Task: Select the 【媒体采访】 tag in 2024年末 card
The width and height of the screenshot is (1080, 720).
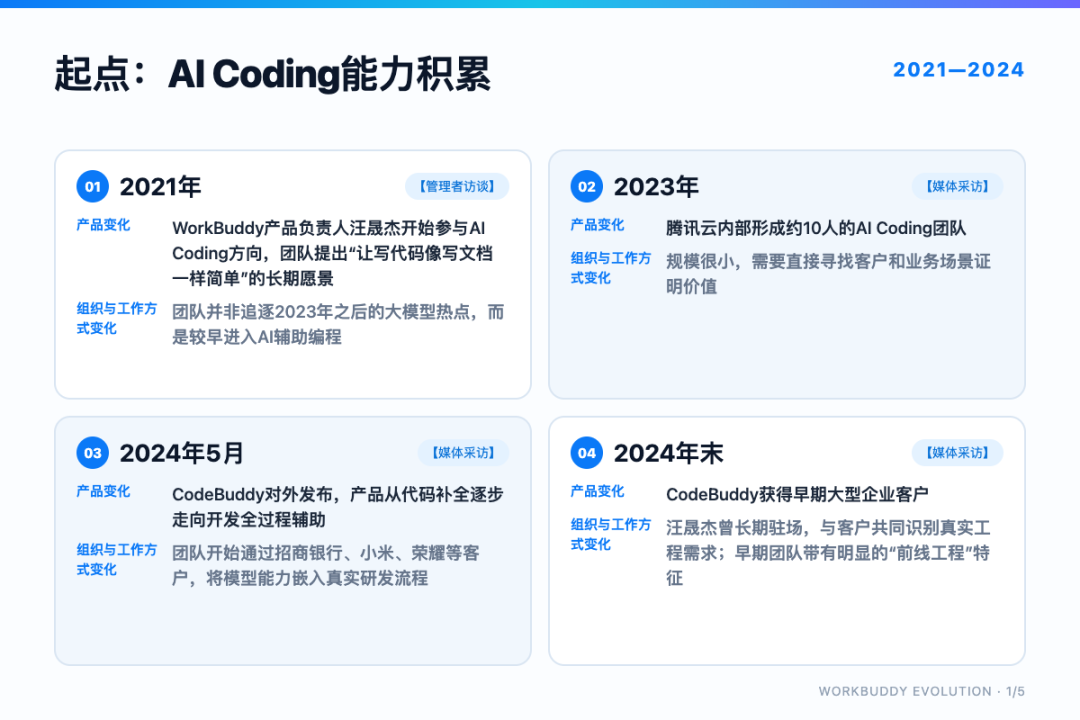Action: click(x=957, y=453)
